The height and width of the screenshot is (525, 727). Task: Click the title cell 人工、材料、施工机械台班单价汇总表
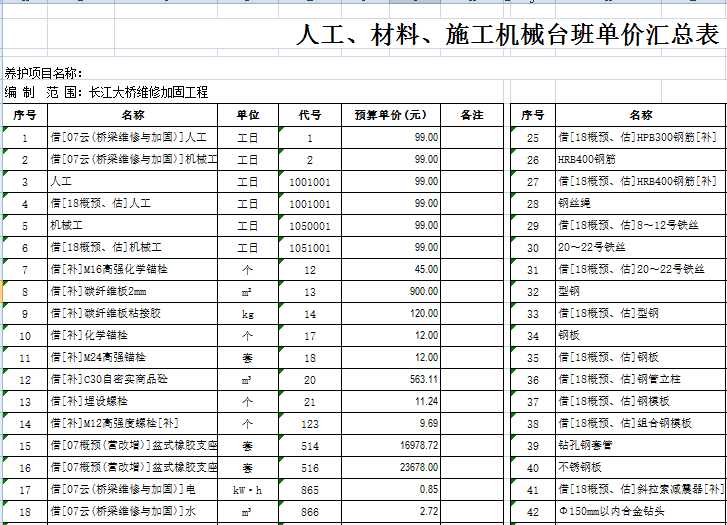pos(508,36)
